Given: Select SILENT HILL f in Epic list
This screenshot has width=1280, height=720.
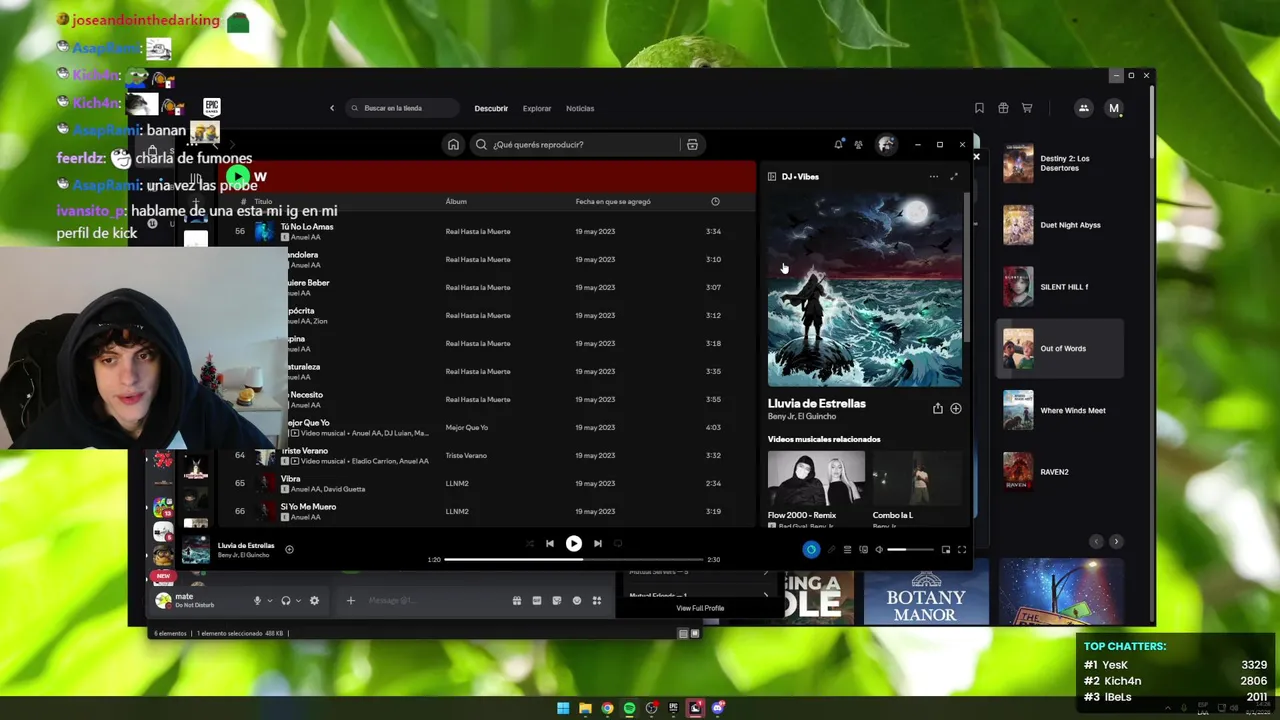Looking at the screenshot, I should tap(1060, 287).
